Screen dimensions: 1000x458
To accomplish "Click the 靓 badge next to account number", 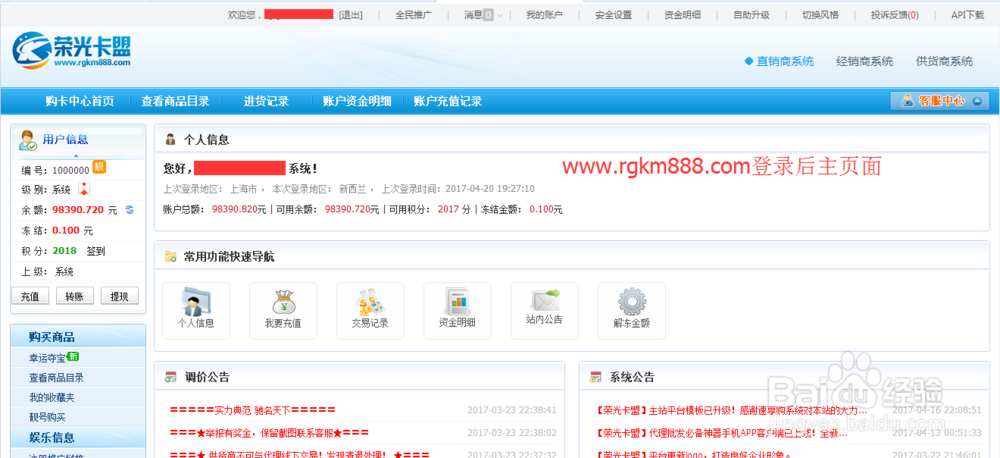I will coord(99,167).
